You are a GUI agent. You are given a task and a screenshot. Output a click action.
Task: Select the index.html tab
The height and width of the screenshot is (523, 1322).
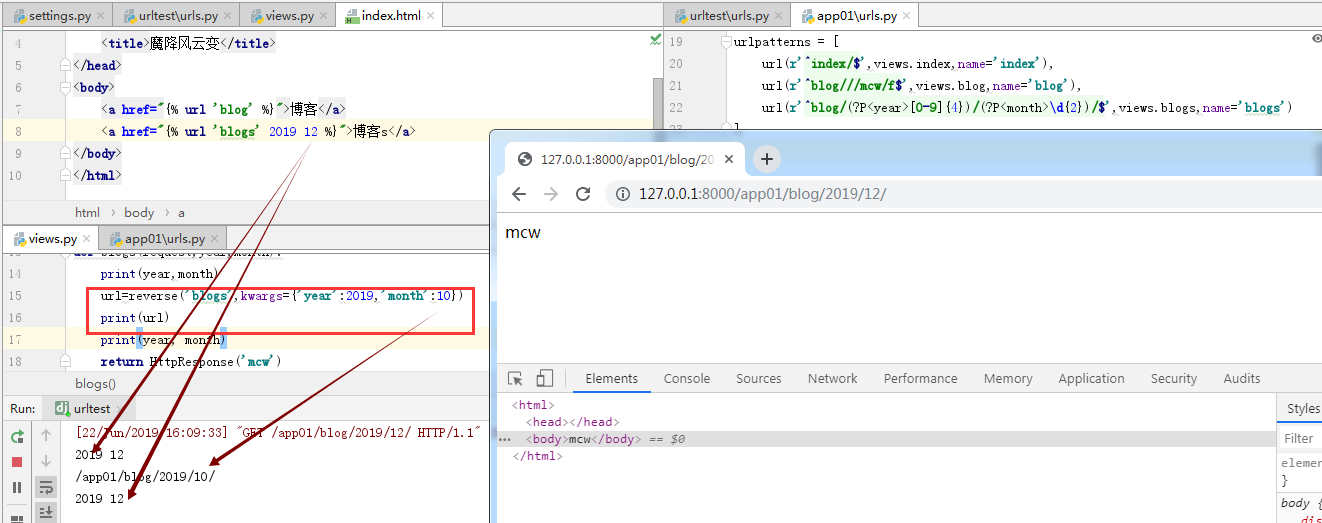coord(387,16)
